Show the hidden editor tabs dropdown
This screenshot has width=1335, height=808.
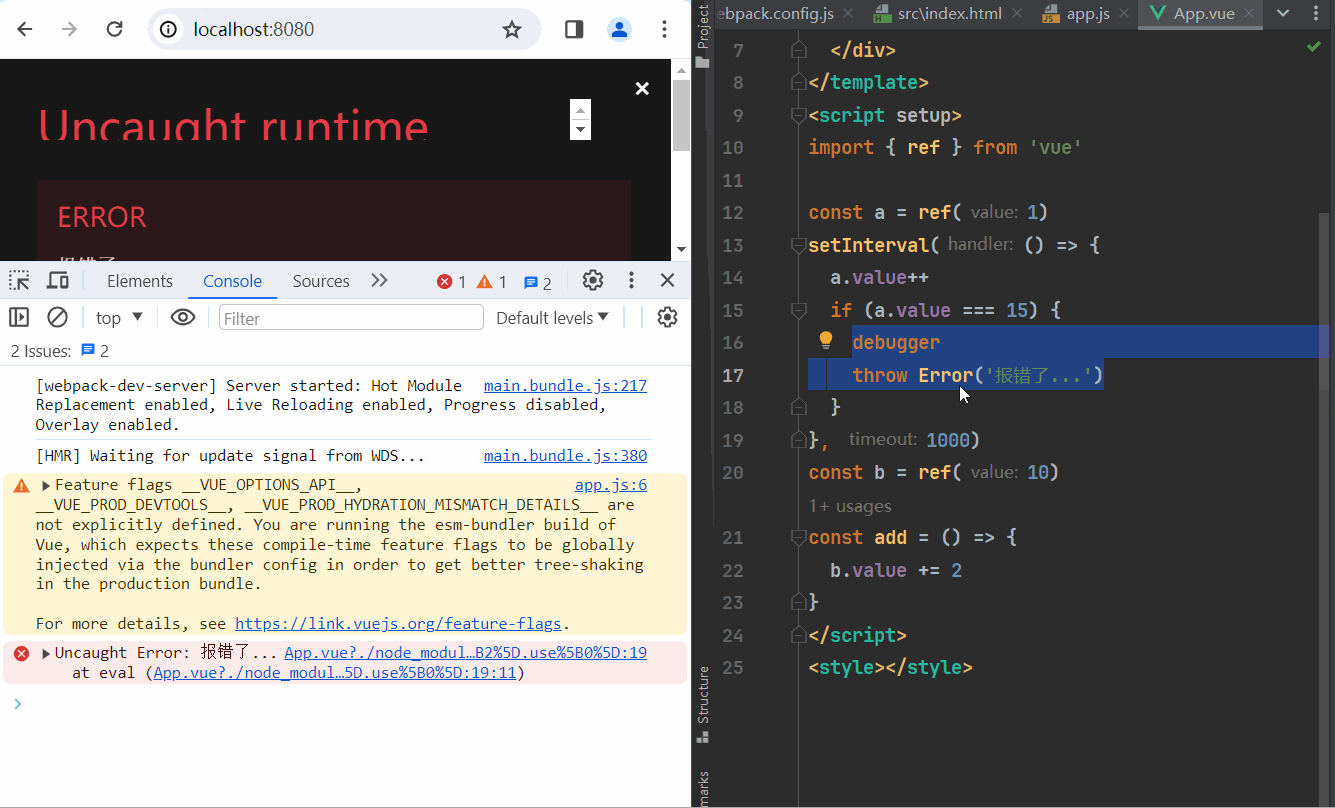click(x=1283, y=13)
